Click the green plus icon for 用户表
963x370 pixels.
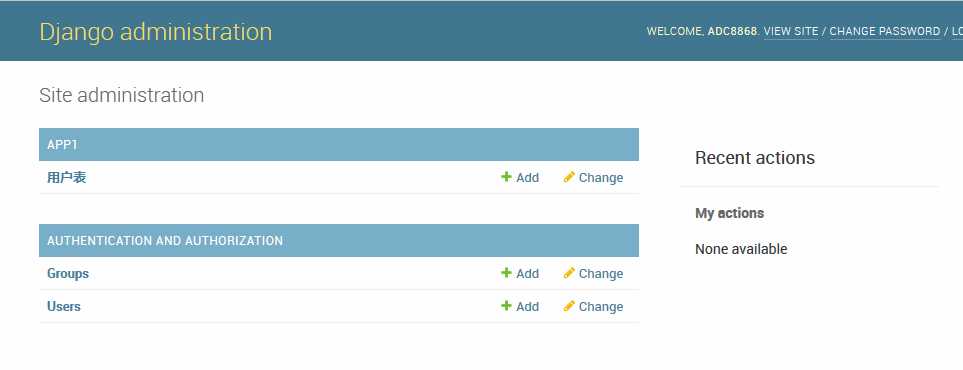click(506, 177)
